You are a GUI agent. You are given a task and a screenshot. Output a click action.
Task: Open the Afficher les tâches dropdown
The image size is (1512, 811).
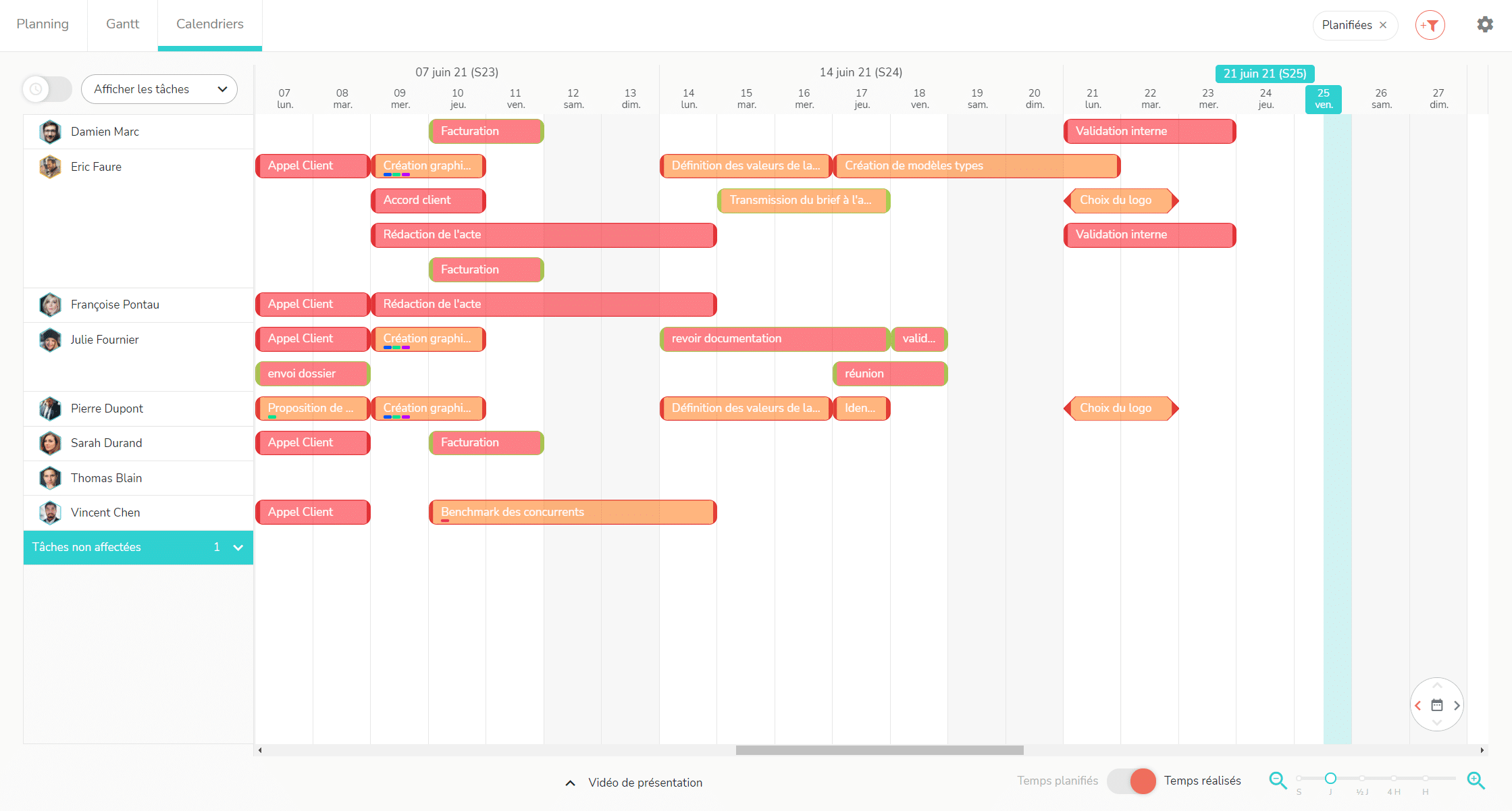tap(156, 89)
